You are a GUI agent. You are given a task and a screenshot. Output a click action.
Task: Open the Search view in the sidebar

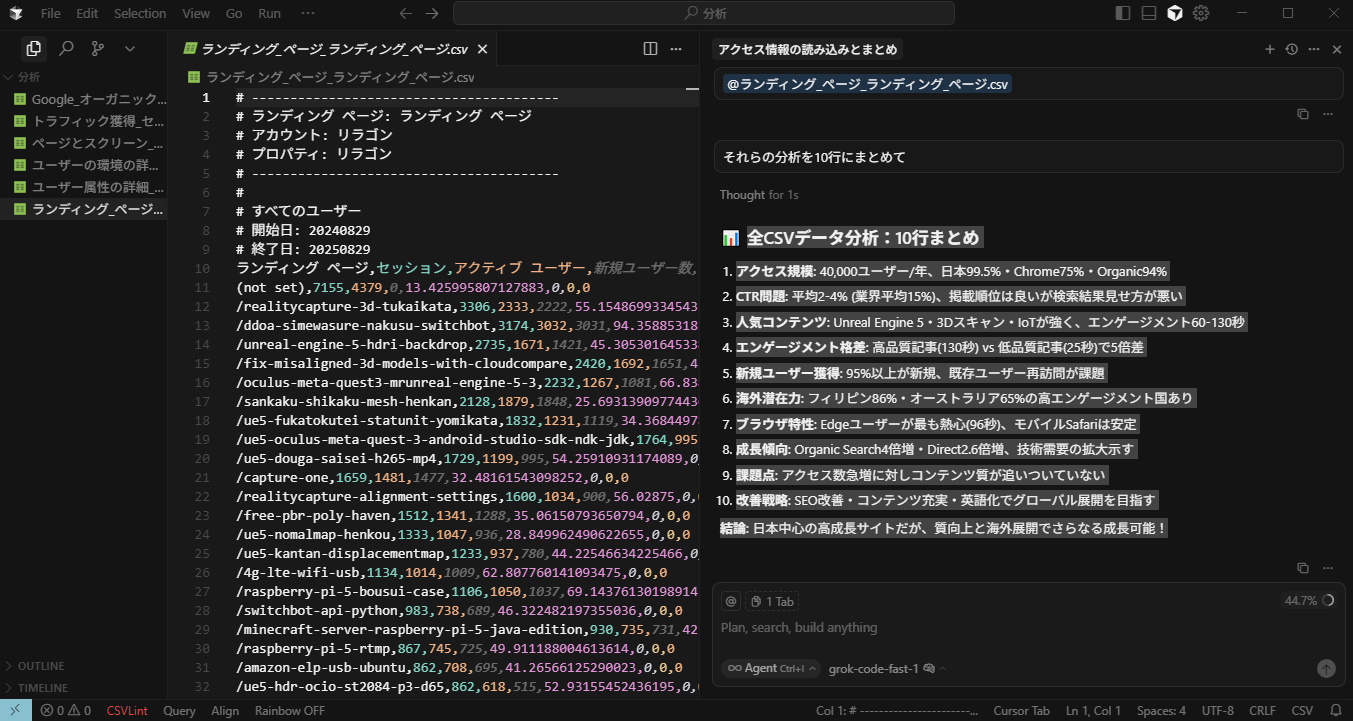coord(66,48)
